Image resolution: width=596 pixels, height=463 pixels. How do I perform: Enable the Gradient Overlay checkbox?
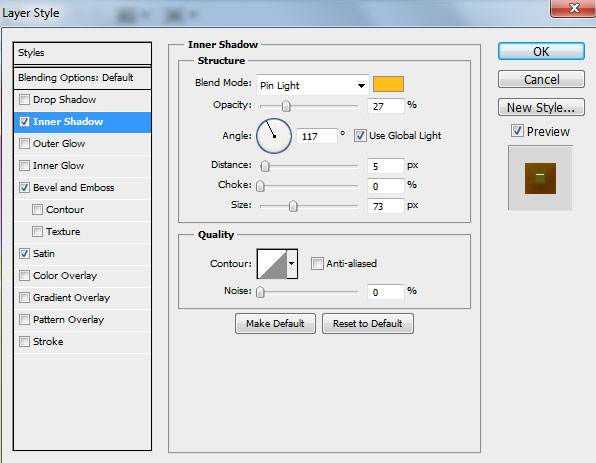click(x=24, y=298)
